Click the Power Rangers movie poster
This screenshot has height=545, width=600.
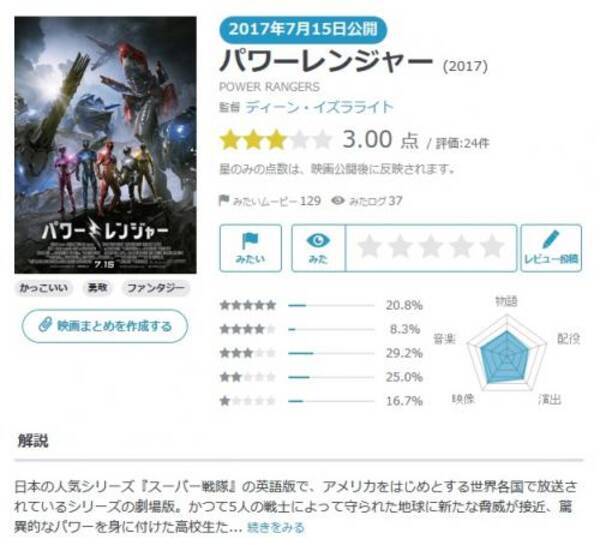click(106, 145)
